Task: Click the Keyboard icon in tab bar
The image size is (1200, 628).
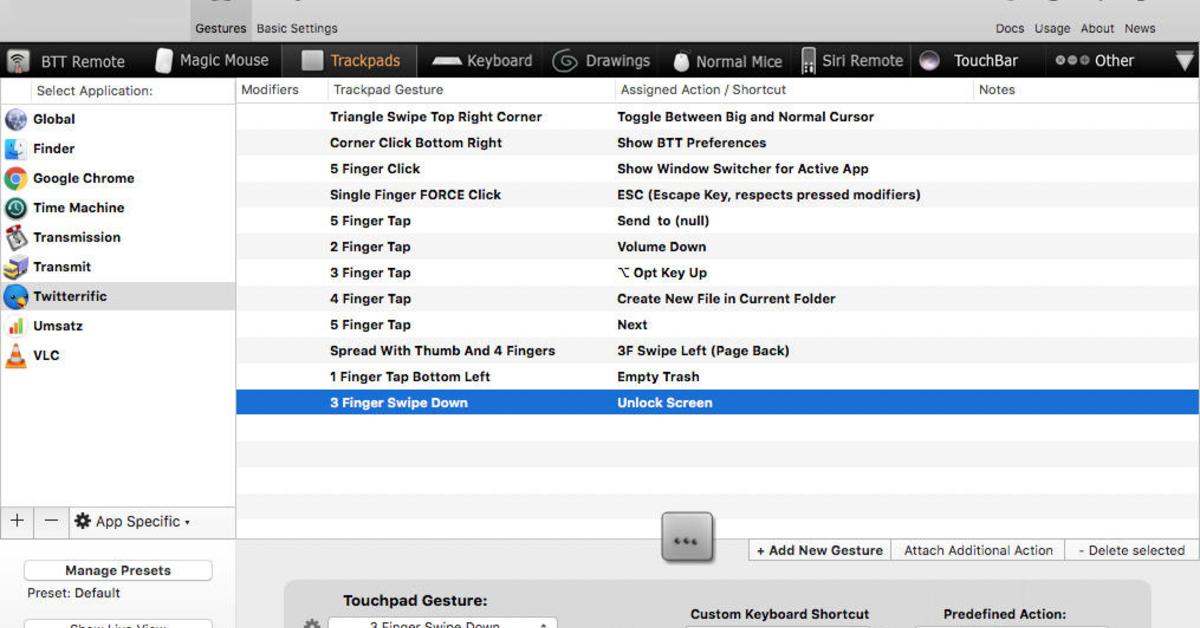Action: 446,62
